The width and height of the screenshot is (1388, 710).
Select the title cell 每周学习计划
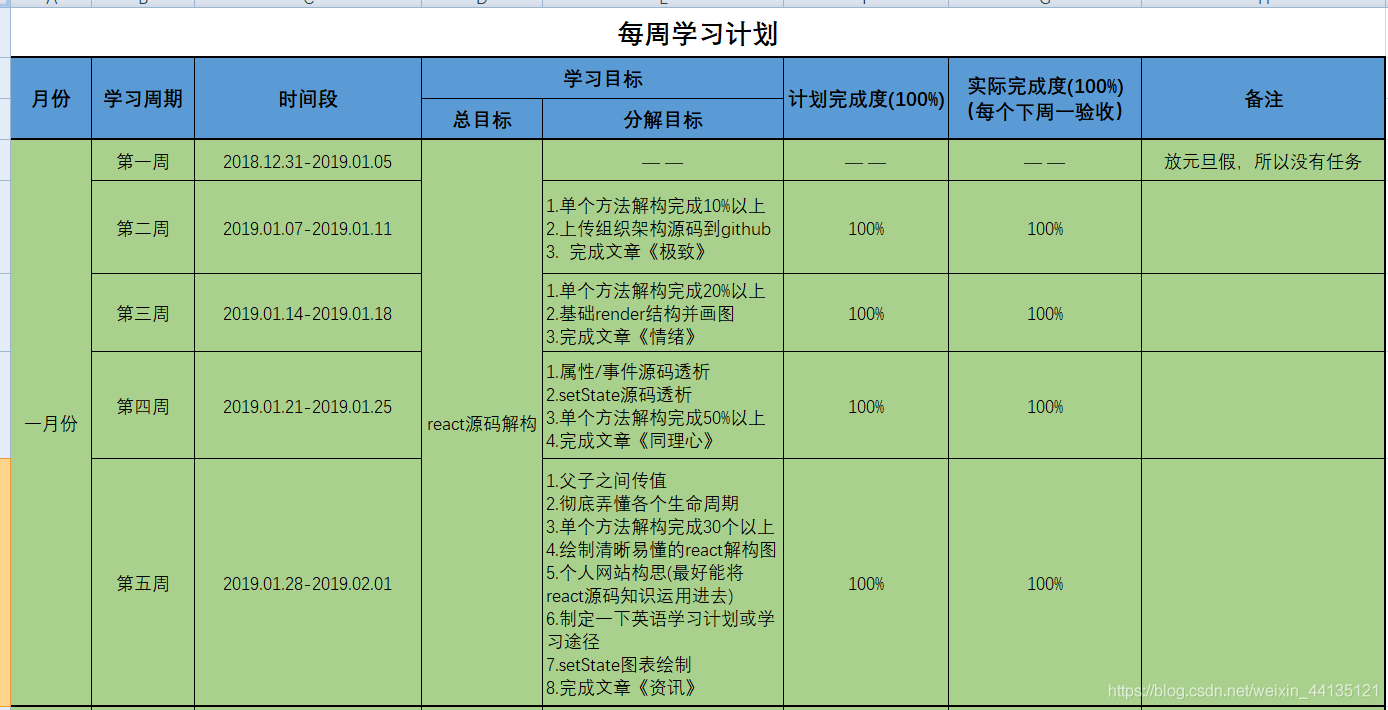point(698,33)
